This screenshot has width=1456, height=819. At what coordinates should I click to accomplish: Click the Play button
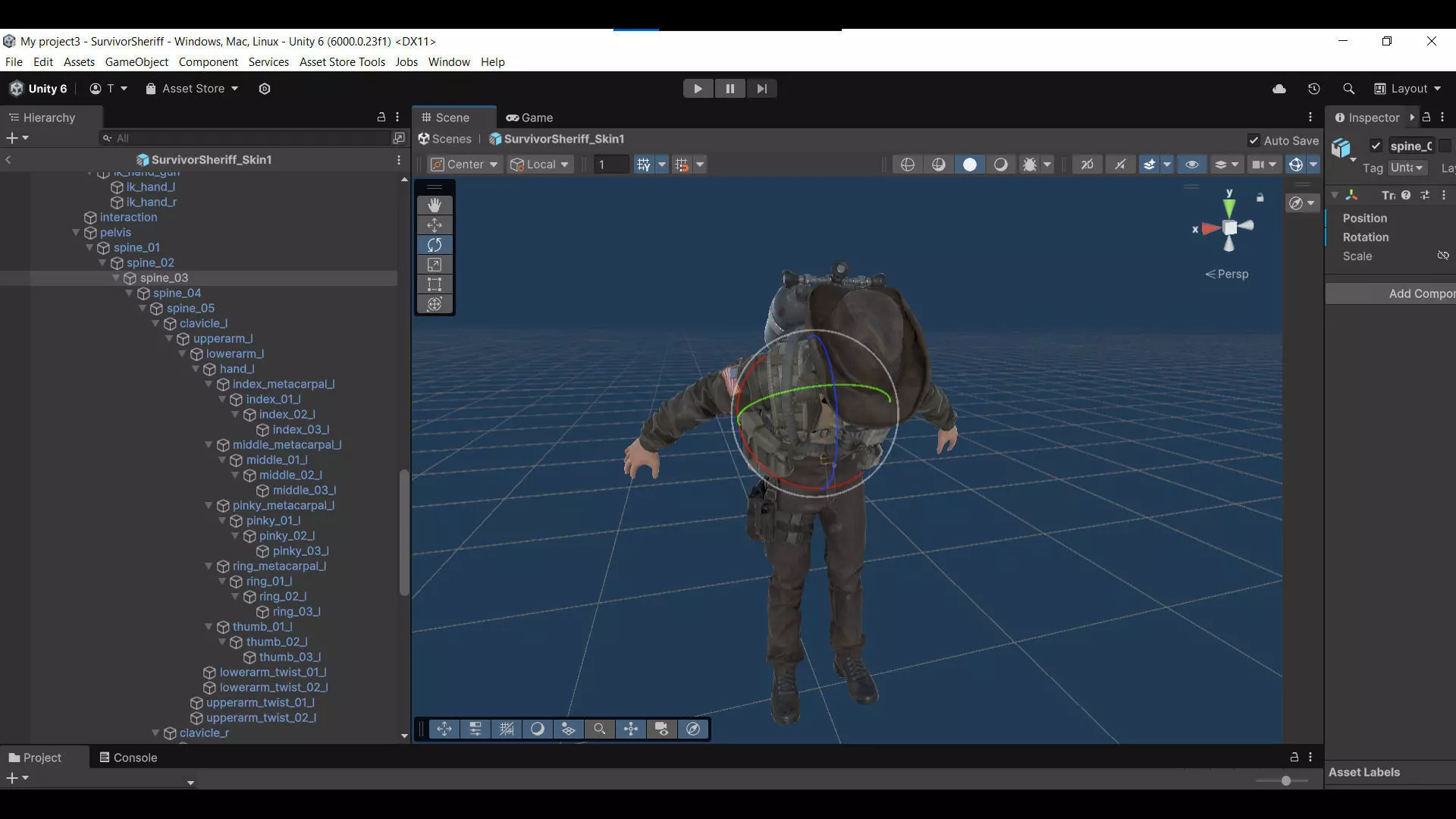click(x=698, y=89)
